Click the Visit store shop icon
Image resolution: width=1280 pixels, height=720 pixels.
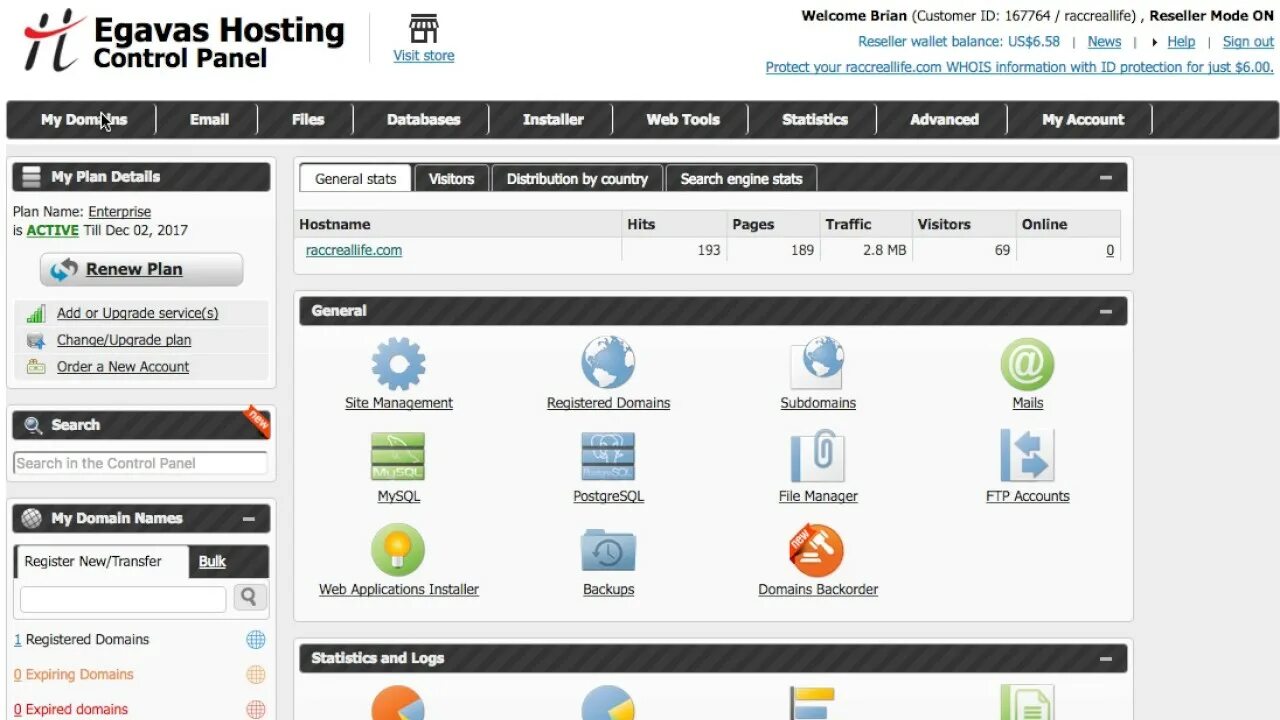click(x=424, y=28)
